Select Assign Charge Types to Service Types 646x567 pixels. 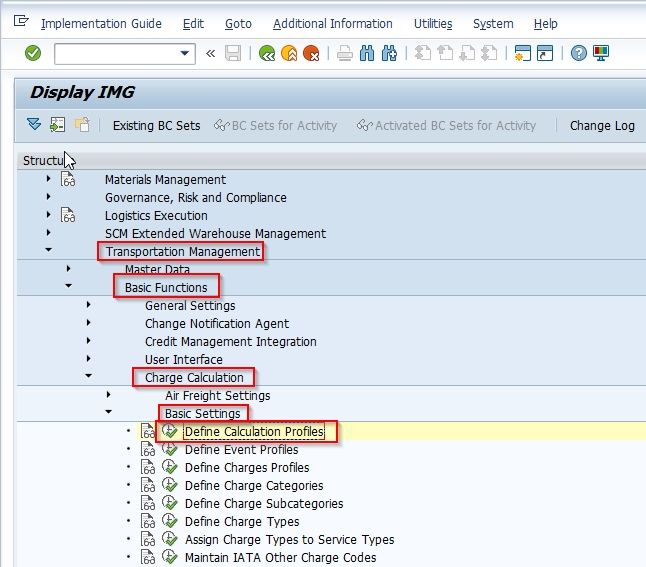click(x=289, y=539)
